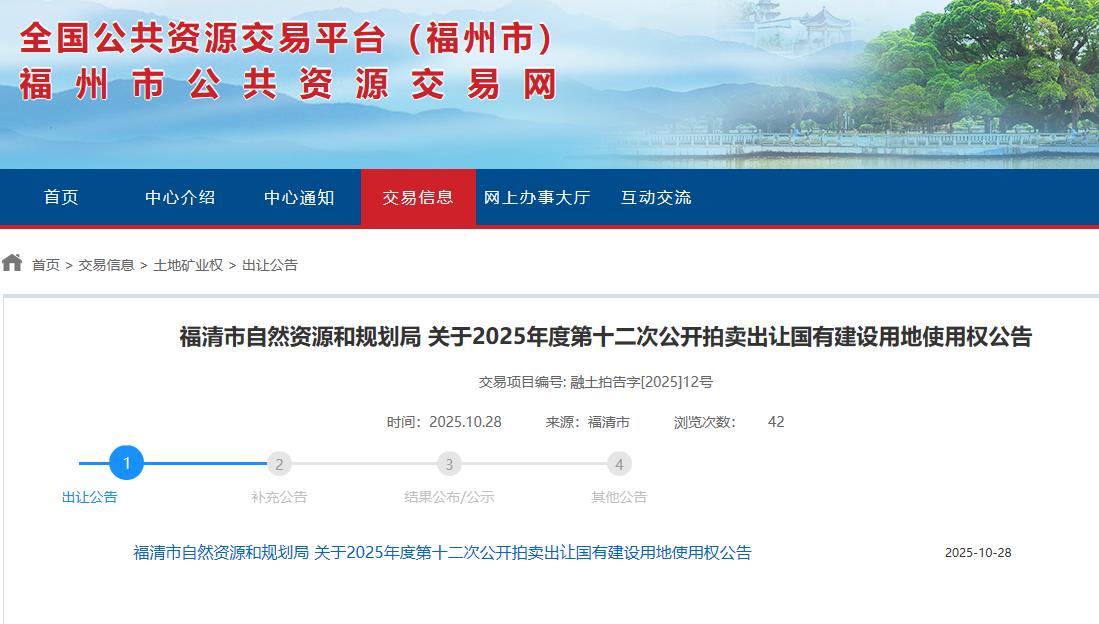Click the 补充公告 step label

click(280, 497)
